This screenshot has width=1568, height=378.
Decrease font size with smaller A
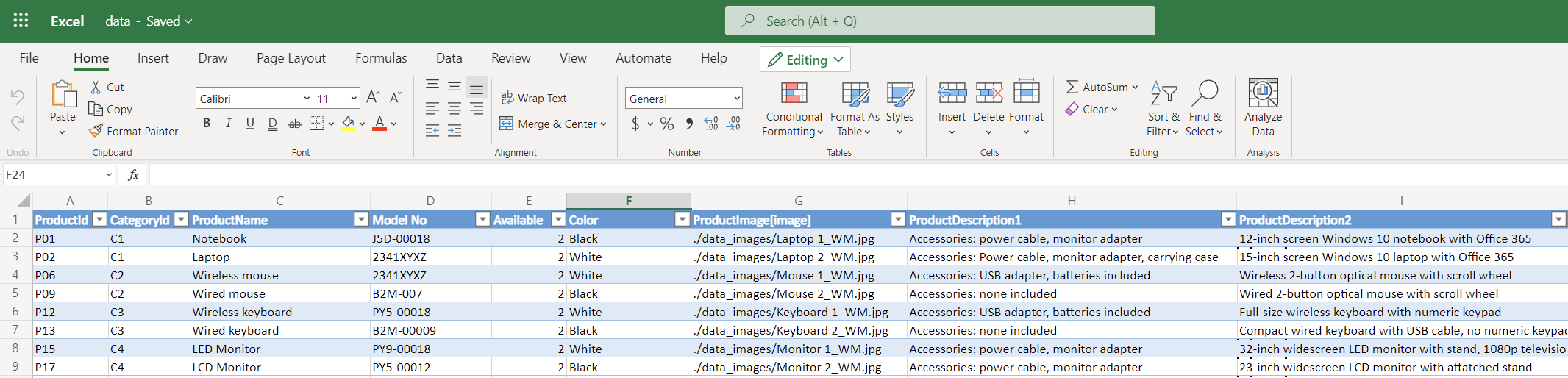tap(396, 98)
